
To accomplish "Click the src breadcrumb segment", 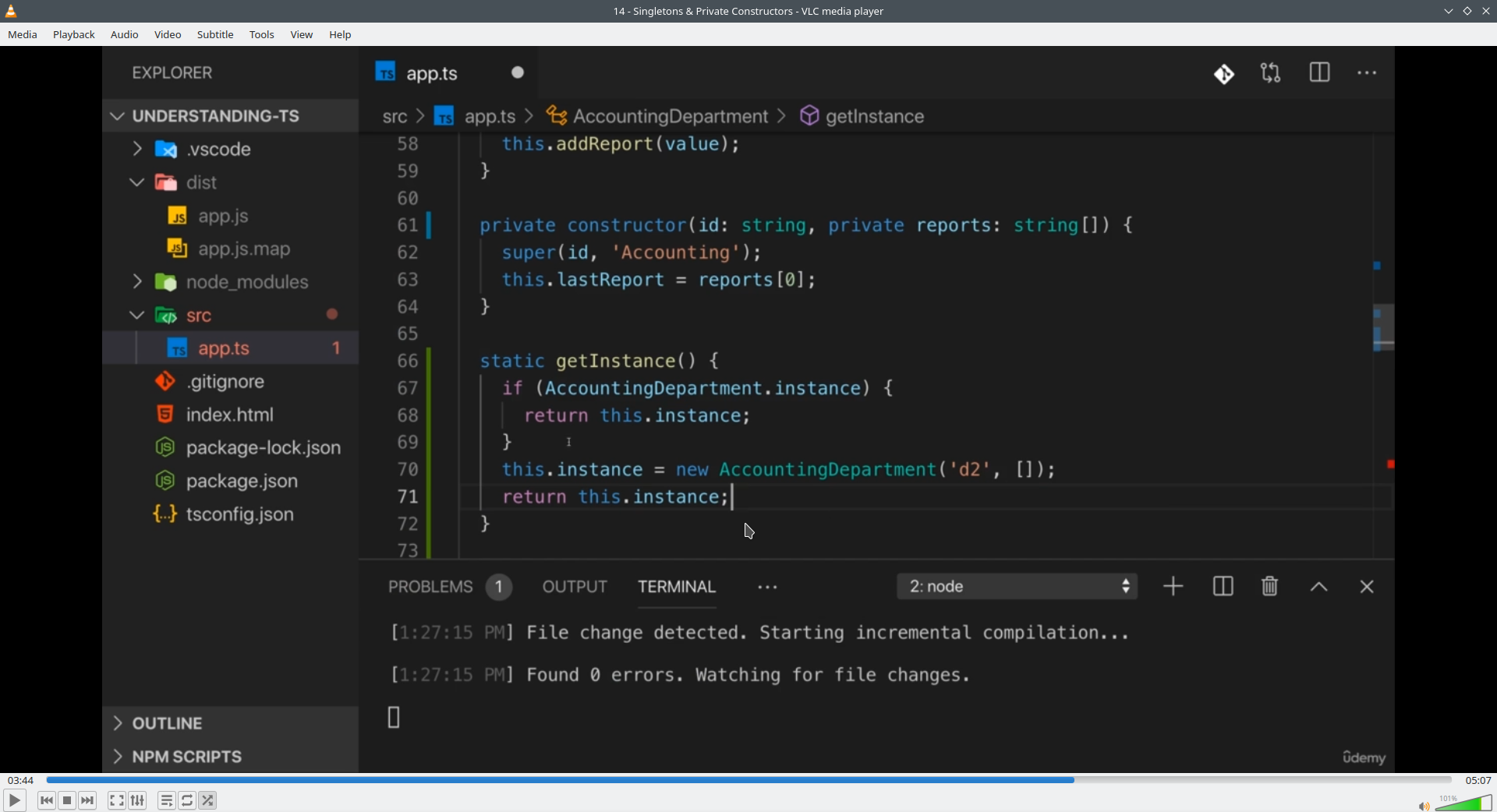I will 395,117.
